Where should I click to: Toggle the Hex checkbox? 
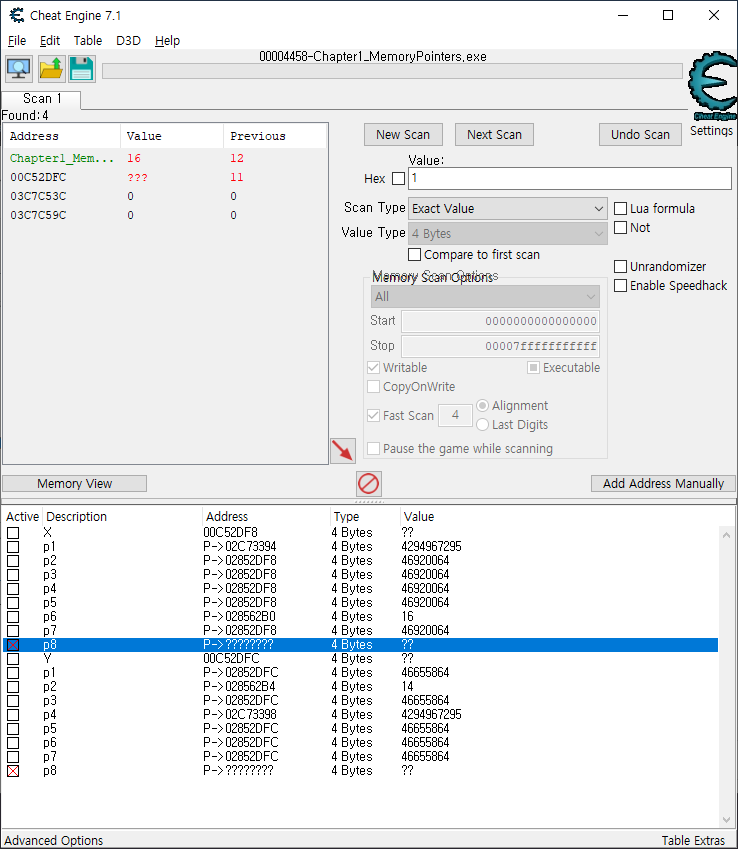pyautogui.click(x=399, y=179)
